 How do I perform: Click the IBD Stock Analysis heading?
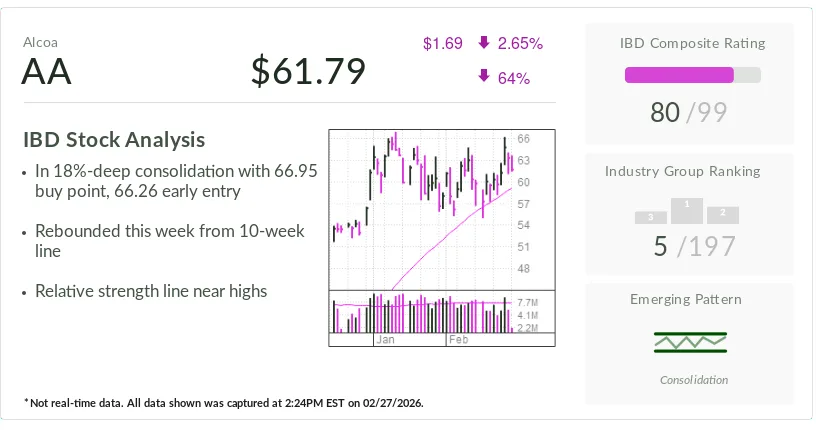pos(113,140)
